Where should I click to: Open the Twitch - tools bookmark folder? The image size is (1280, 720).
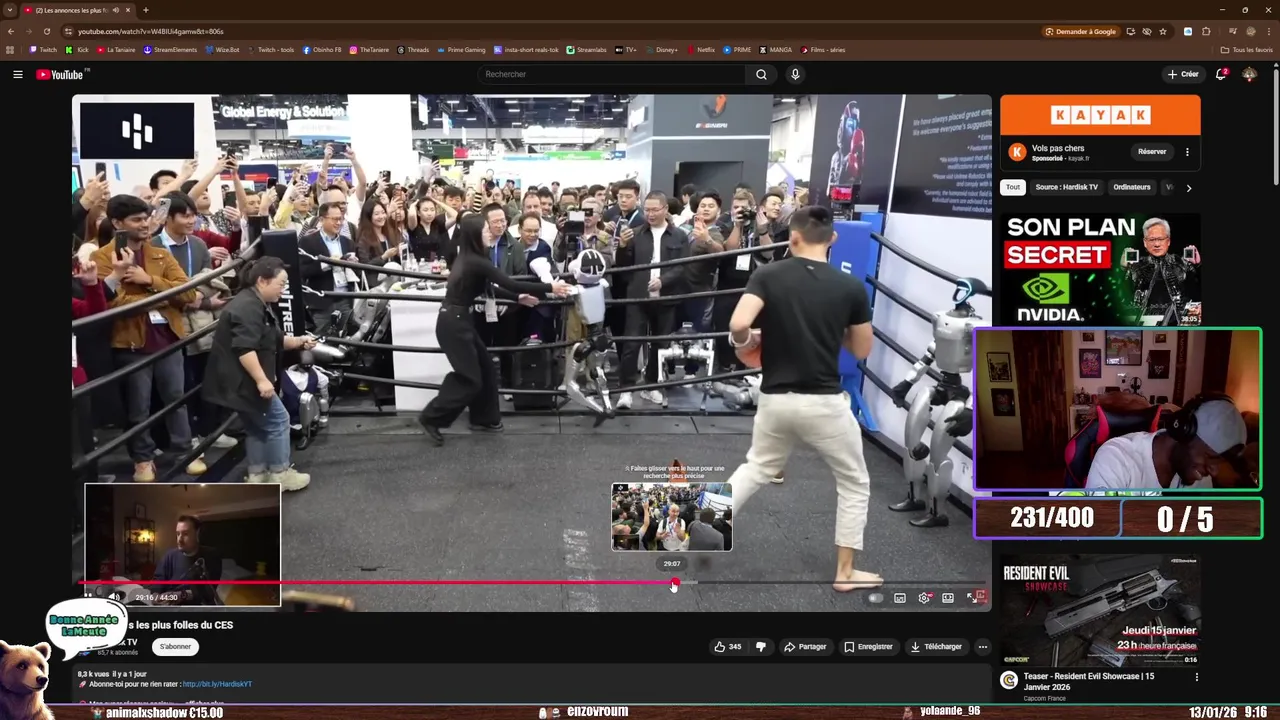coord(271,50)
